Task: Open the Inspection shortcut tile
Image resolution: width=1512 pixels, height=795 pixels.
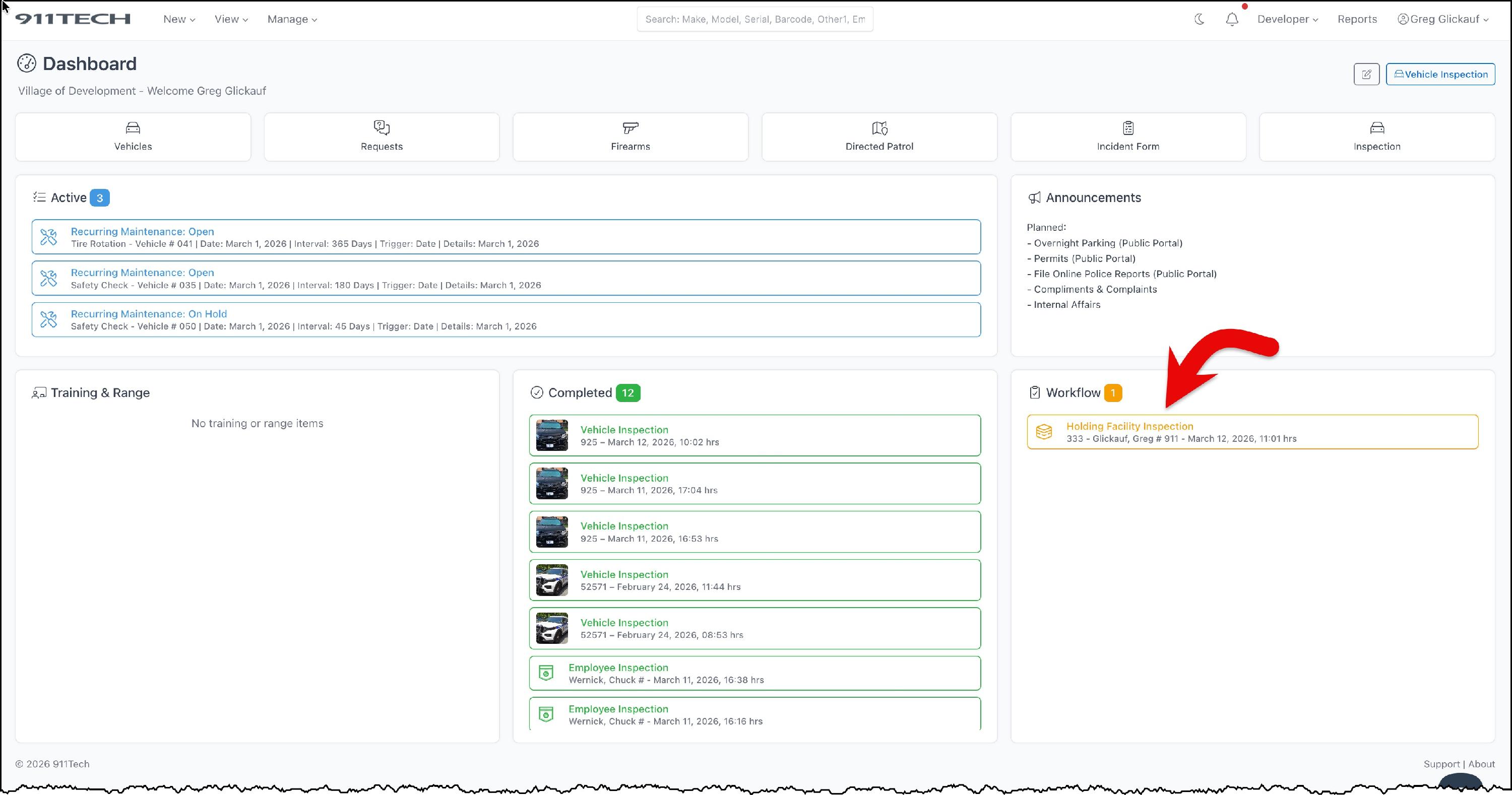Action: (1377, 137)
